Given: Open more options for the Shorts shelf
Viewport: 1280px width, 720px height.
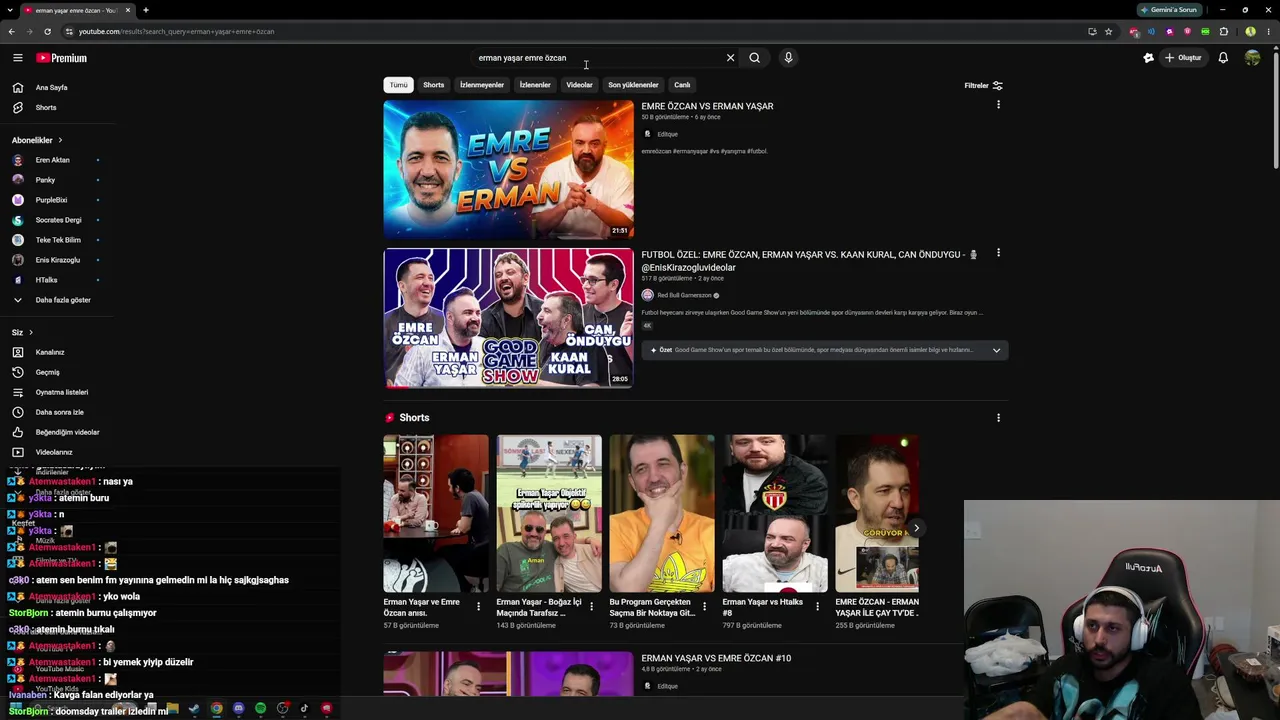Looking at the screenshot, I should (998, 418).
